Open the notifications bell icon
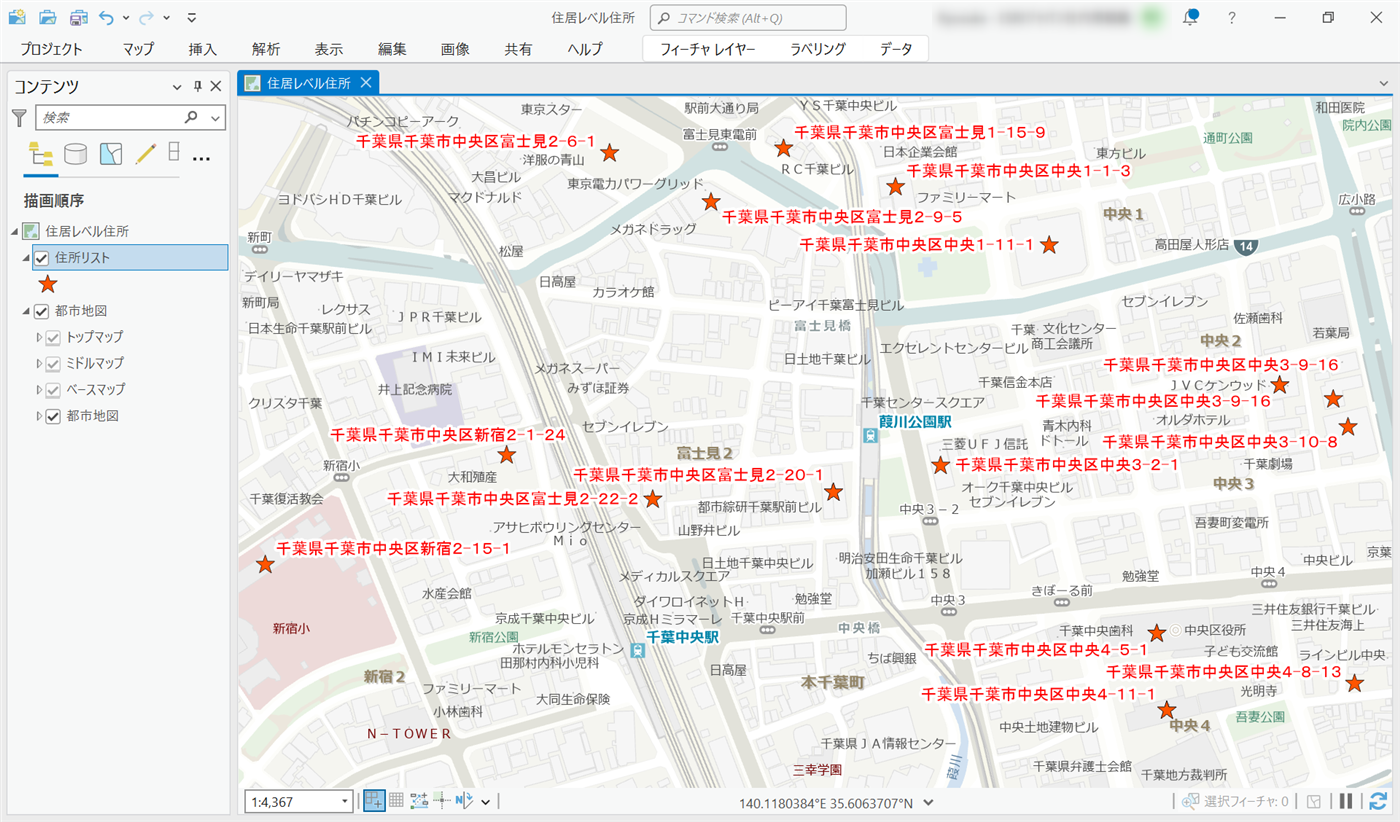 (x=1190, y=17)
